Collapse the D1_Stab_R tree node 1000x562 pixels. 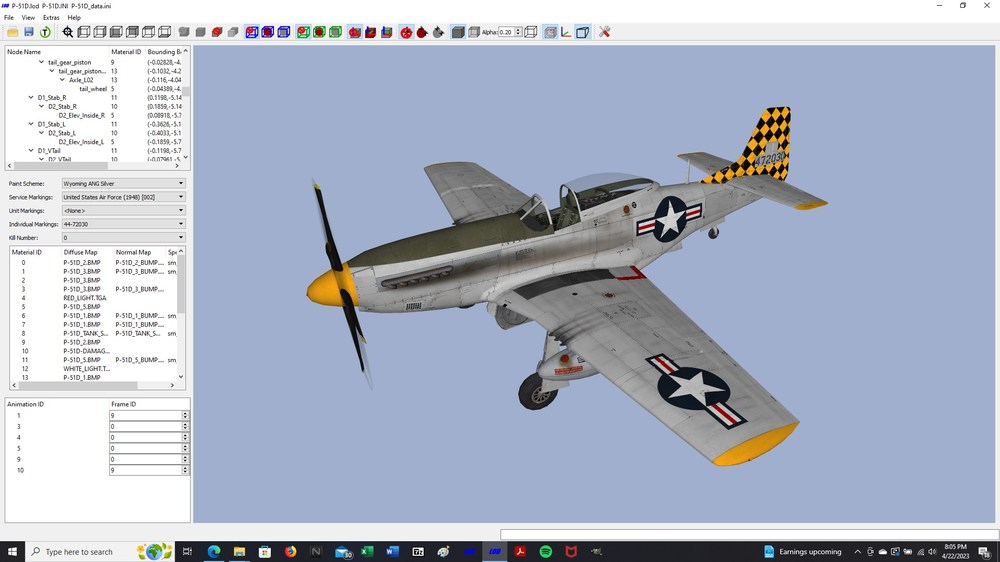31,98
